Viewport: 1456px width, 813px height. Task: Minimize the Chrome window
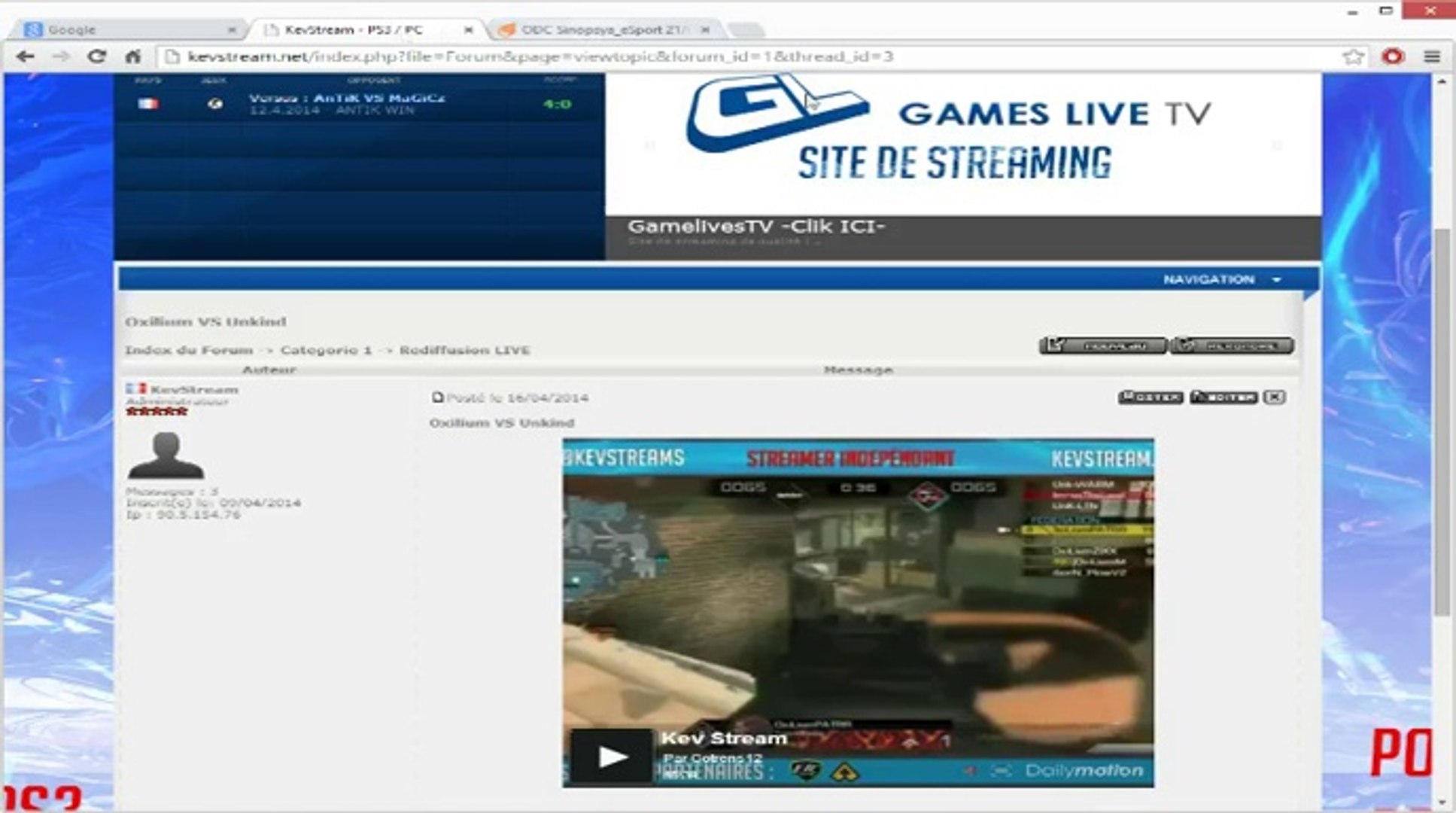pyautogui.click(x=1352, y=11)
